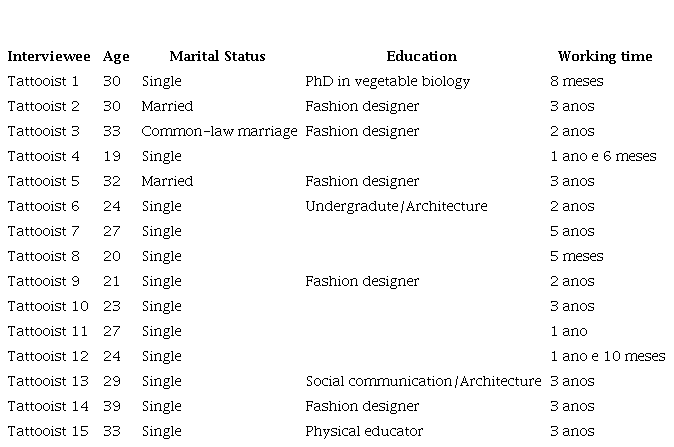The width and height of the screenshot is (674, 447).
Task: Click the Tattooist 4 row label
Action: pos(43,156)
